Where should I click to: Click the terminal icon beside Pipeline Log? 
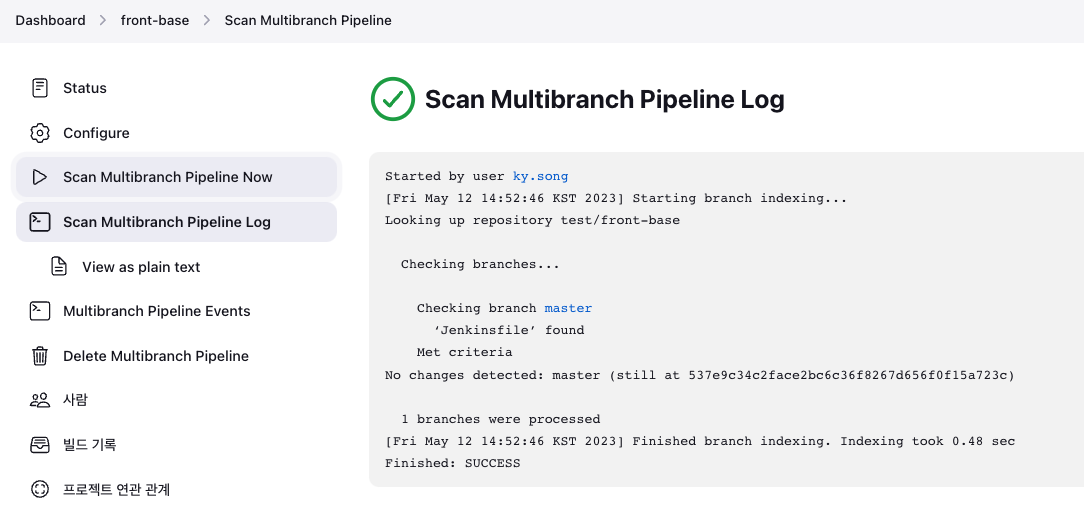point(40,222)
